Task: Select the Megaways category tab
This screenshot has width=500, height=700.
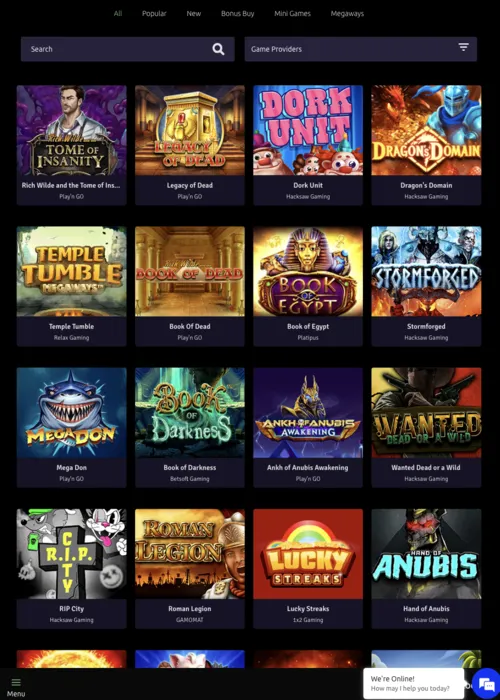Action: pyautogui.click(x=347, y=13)
